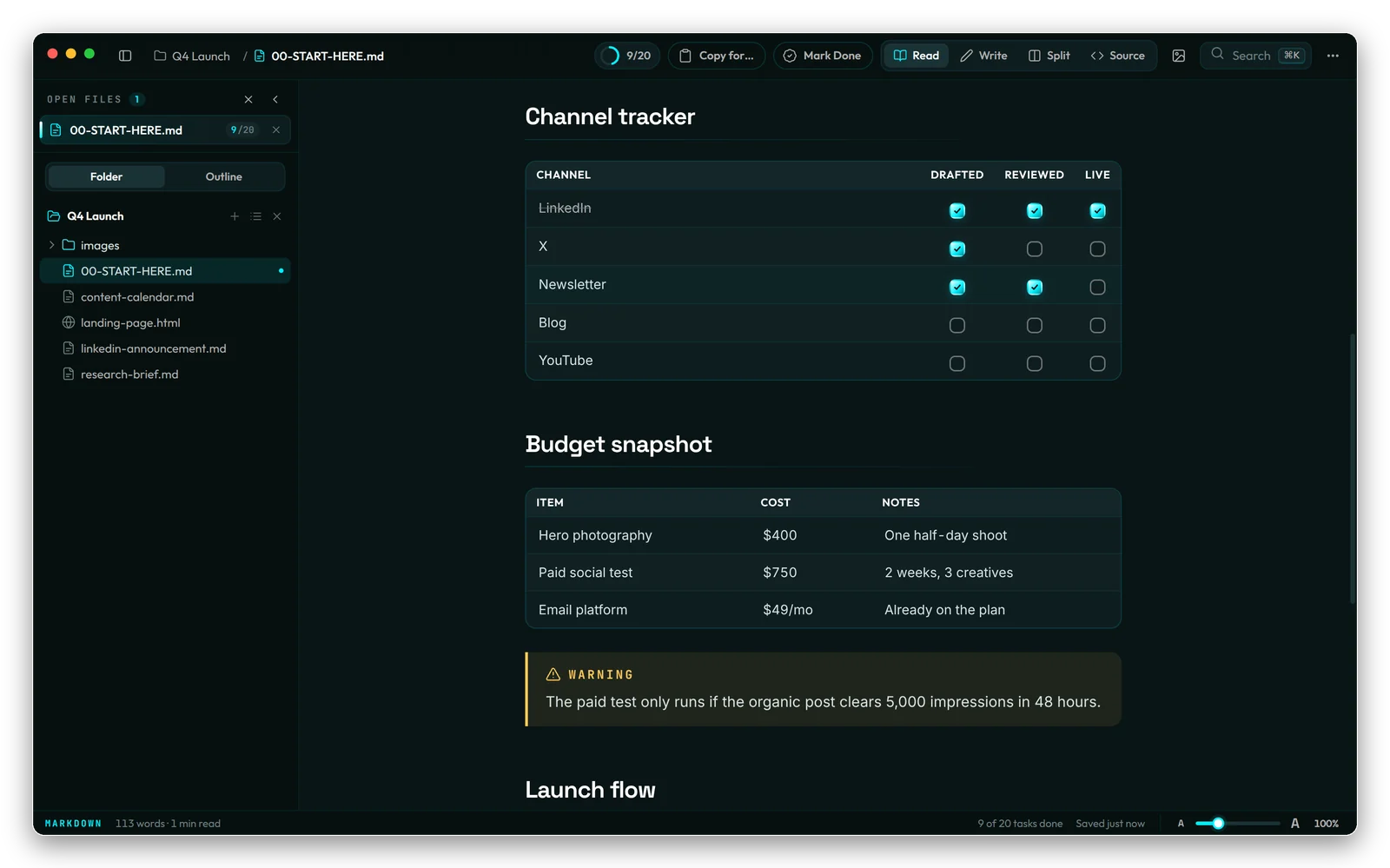Check X Reviewed checkbox
Viewport: 1390px width, 868px height.
pos(1035,249)
